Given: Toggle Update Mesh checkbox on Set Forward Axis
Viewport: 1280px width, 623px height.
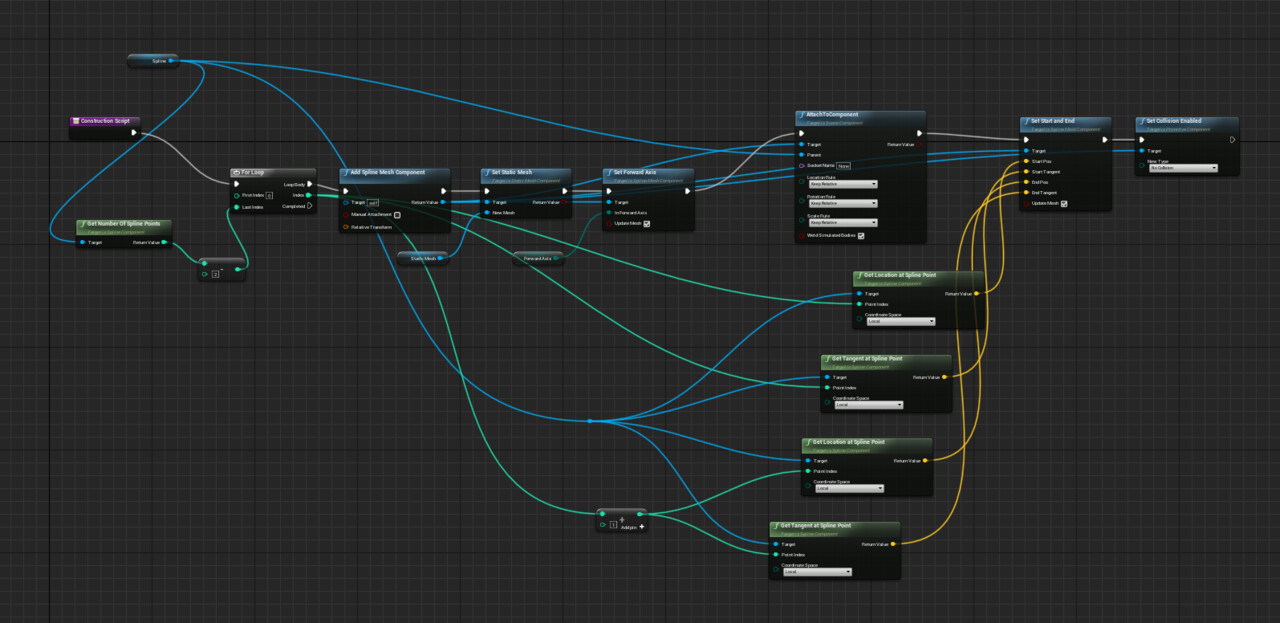Looking at the screenshot, I should tap(647, 224).
